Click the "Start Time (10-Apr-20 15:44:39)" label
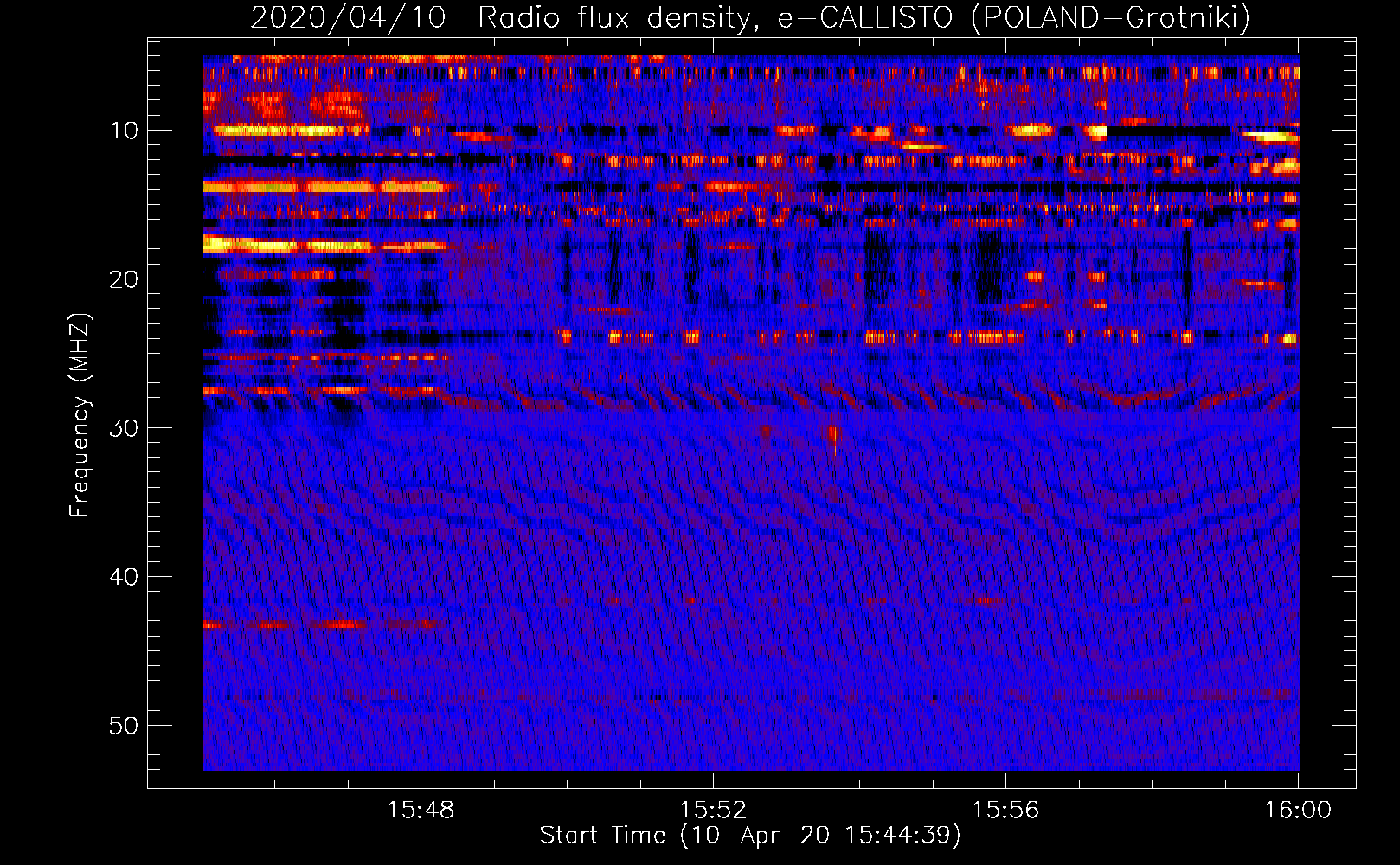 (750, 836)
